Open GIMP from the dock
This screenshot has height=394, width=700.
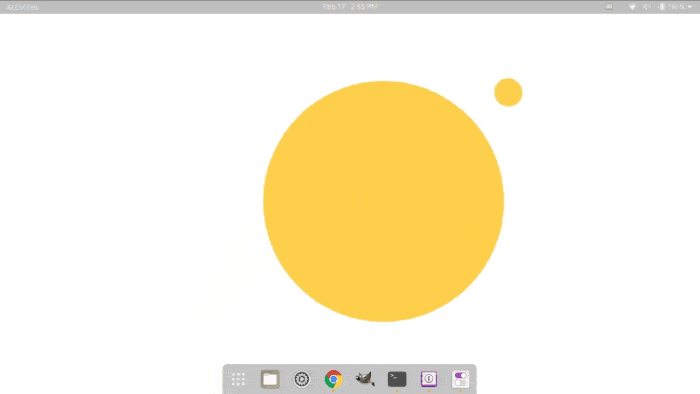click(365, 379)
